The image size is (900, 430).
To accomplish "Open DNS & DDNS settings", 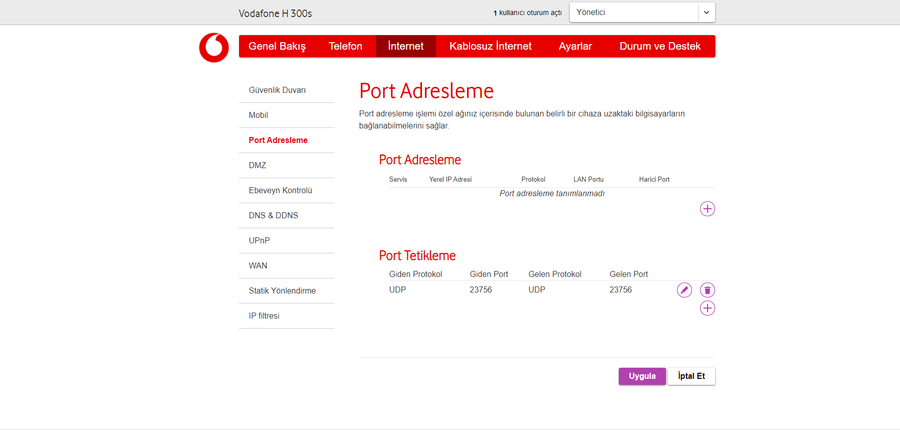I will pos(273,215).
